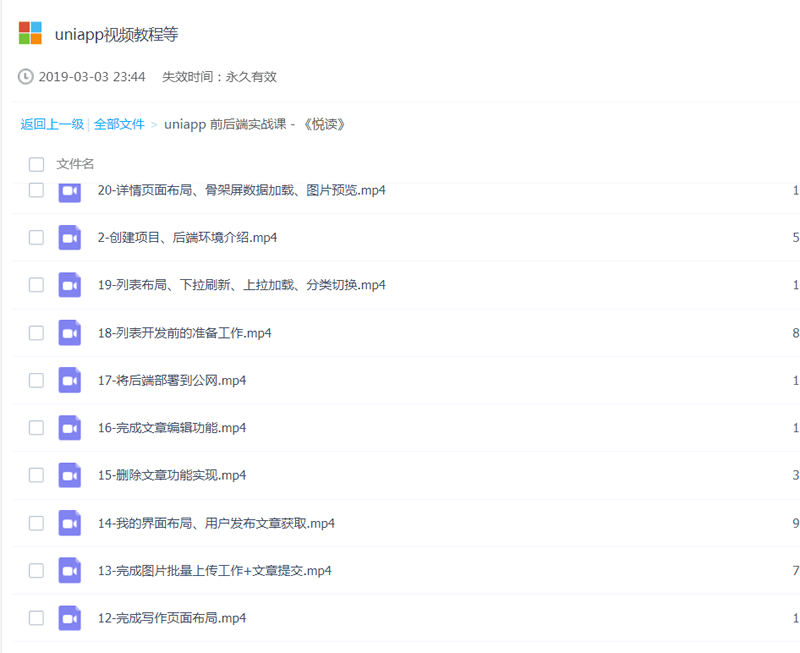Check the box for 2-创建项目、后端环境介绍.mp4
800x653 pixels.
coord(36,237)
